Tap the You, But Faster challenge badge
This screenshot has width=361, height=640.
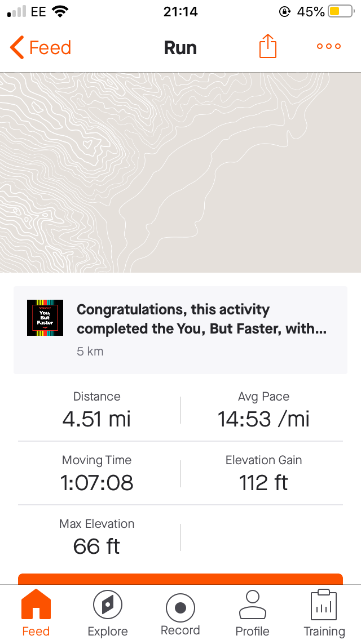[45, 318]
